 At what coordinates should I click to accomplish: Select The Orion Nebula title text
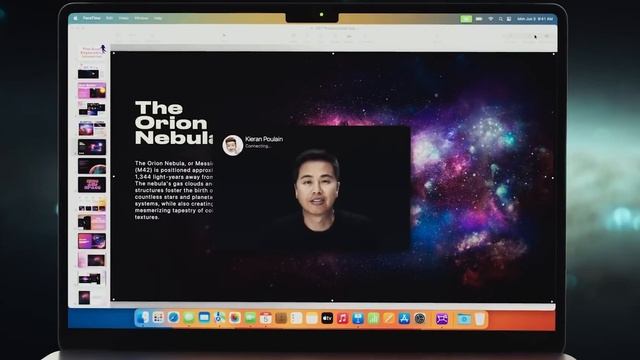(173, 123)
